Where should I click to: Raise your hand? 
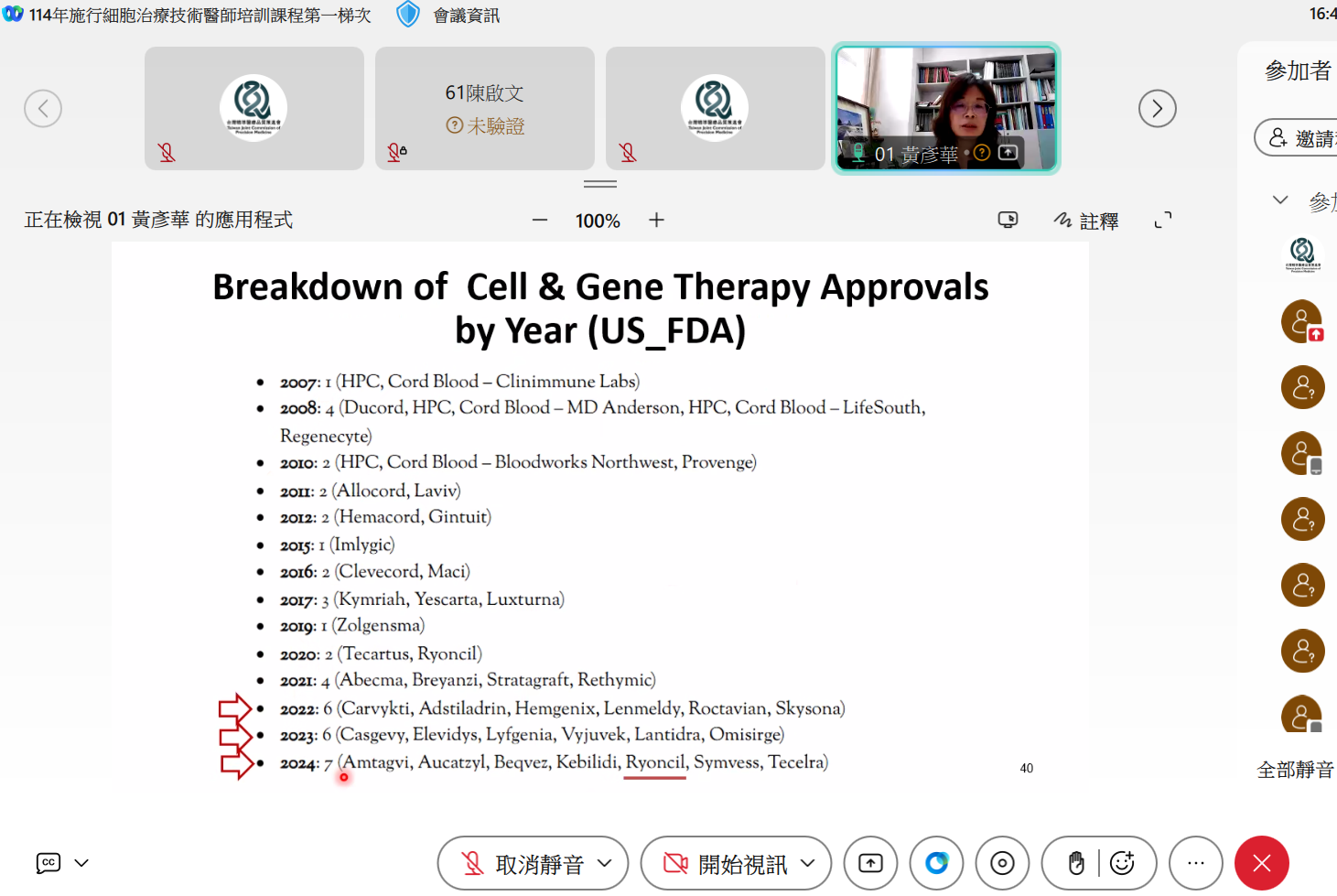point(1076,863)
